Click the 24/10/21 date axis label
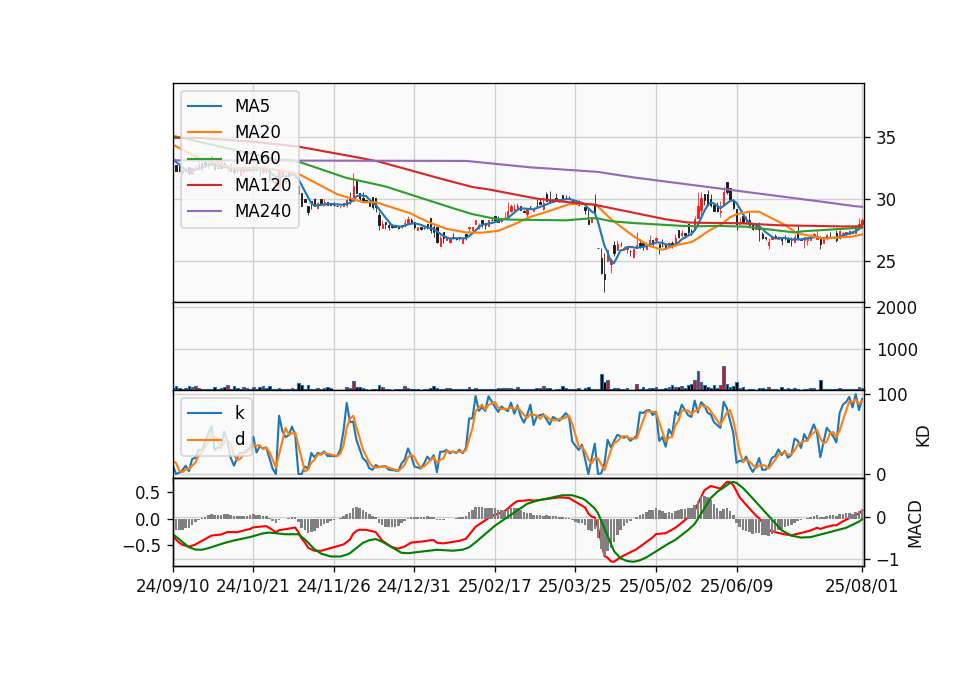The image size is (960, 690). 253,586
